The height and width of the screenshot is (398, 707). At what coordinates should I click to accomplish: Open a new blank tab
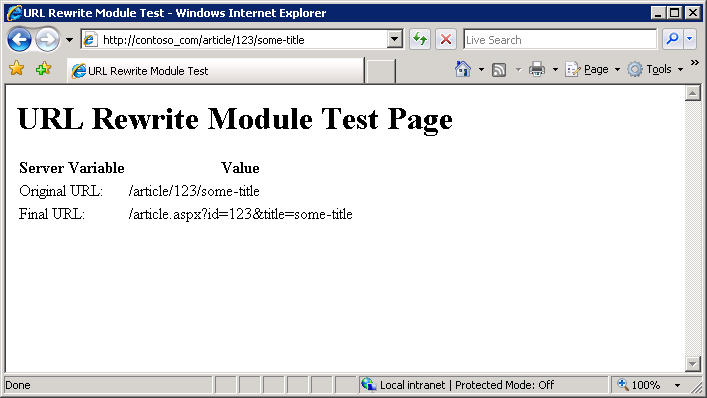point(380,71)
